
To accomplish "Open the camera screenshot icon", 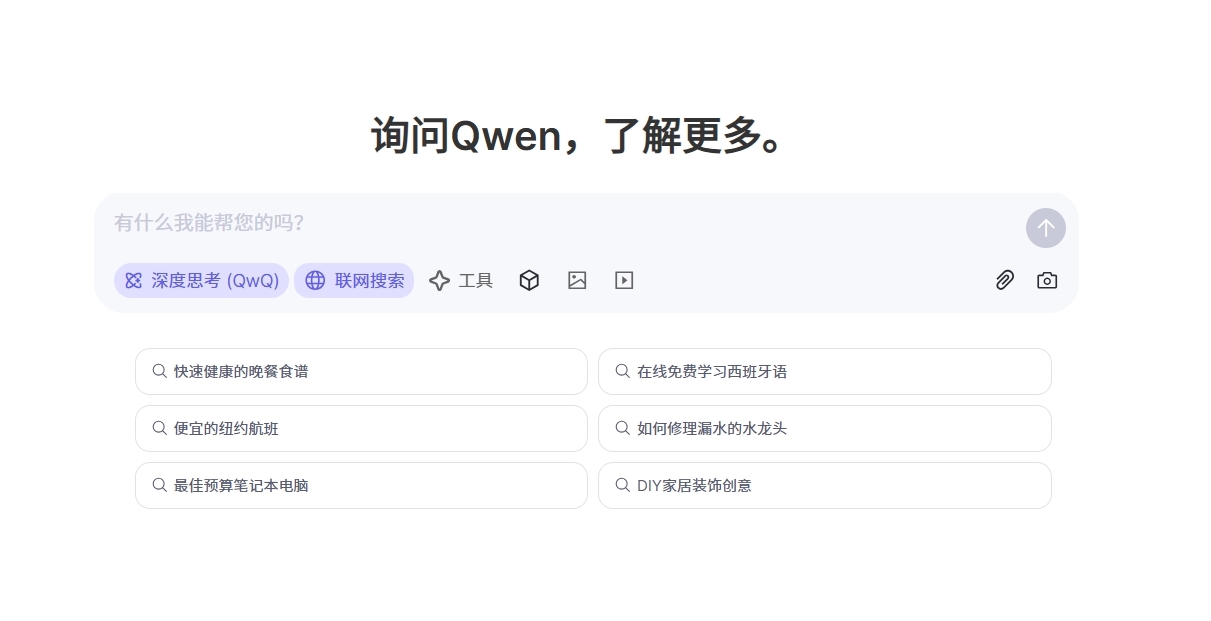I will tap(1047, 281).
